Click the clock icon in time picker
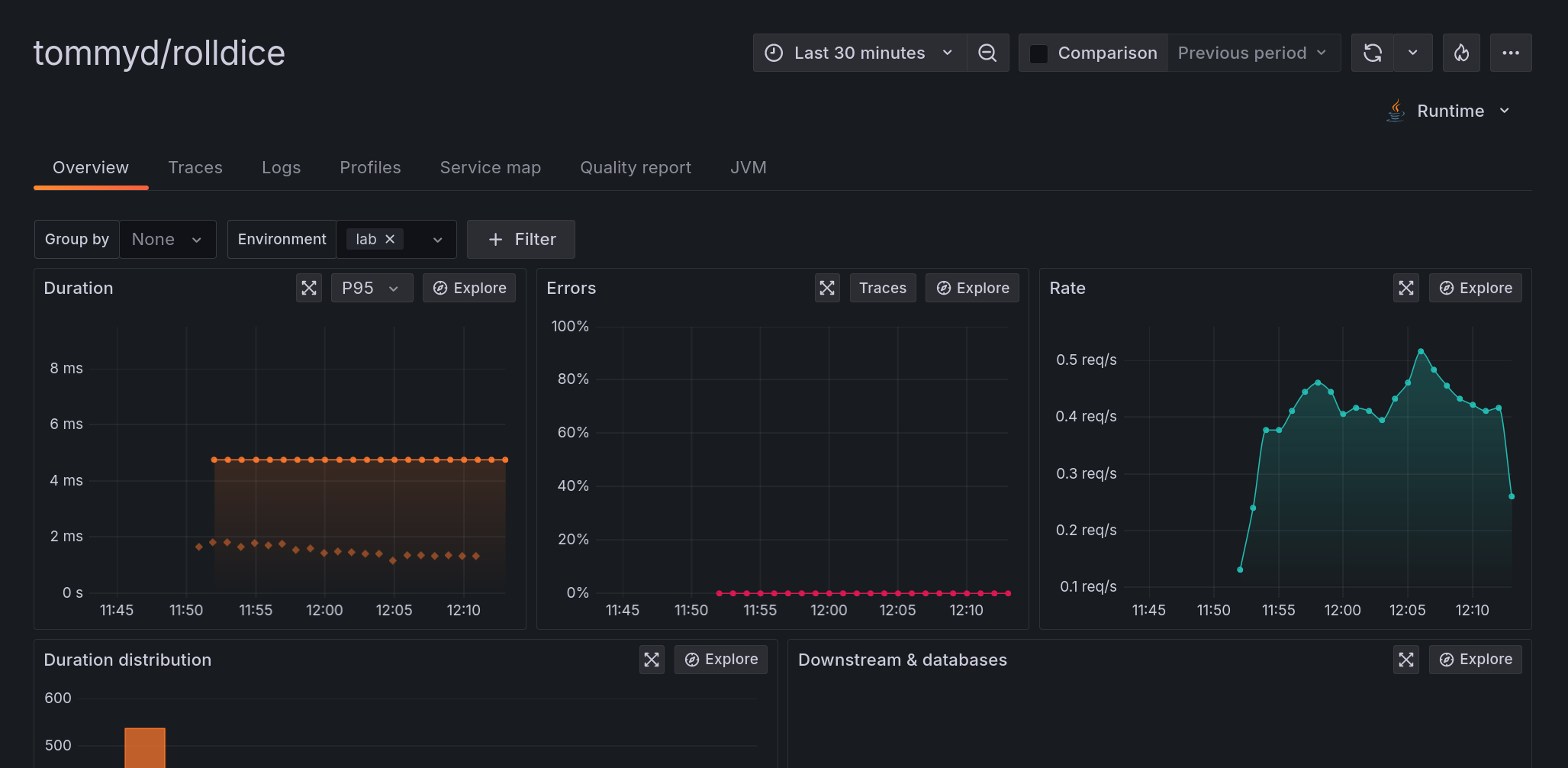1568x768 pixels. click(774, 53)
